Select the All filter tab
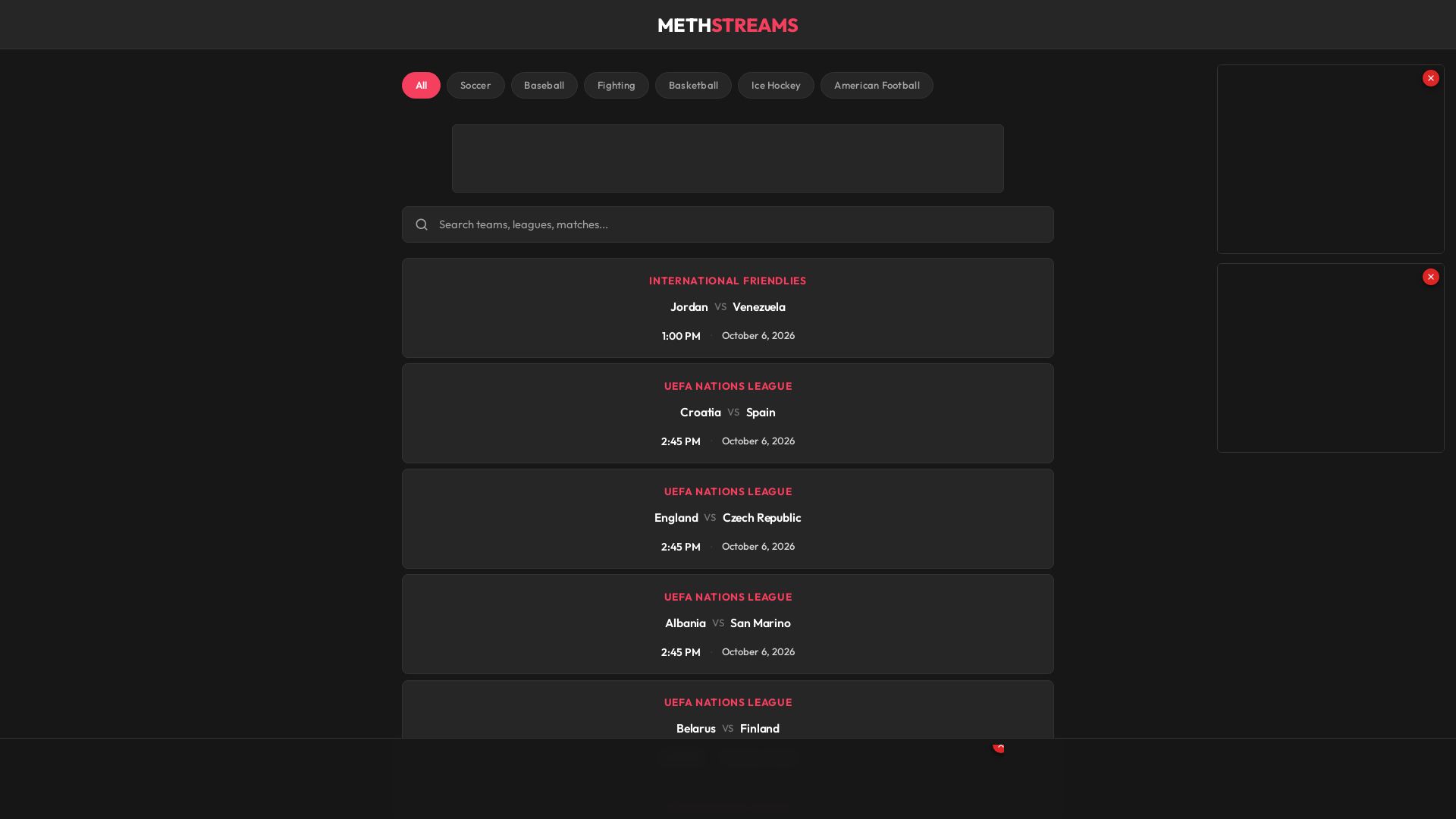 pos(421,85)
